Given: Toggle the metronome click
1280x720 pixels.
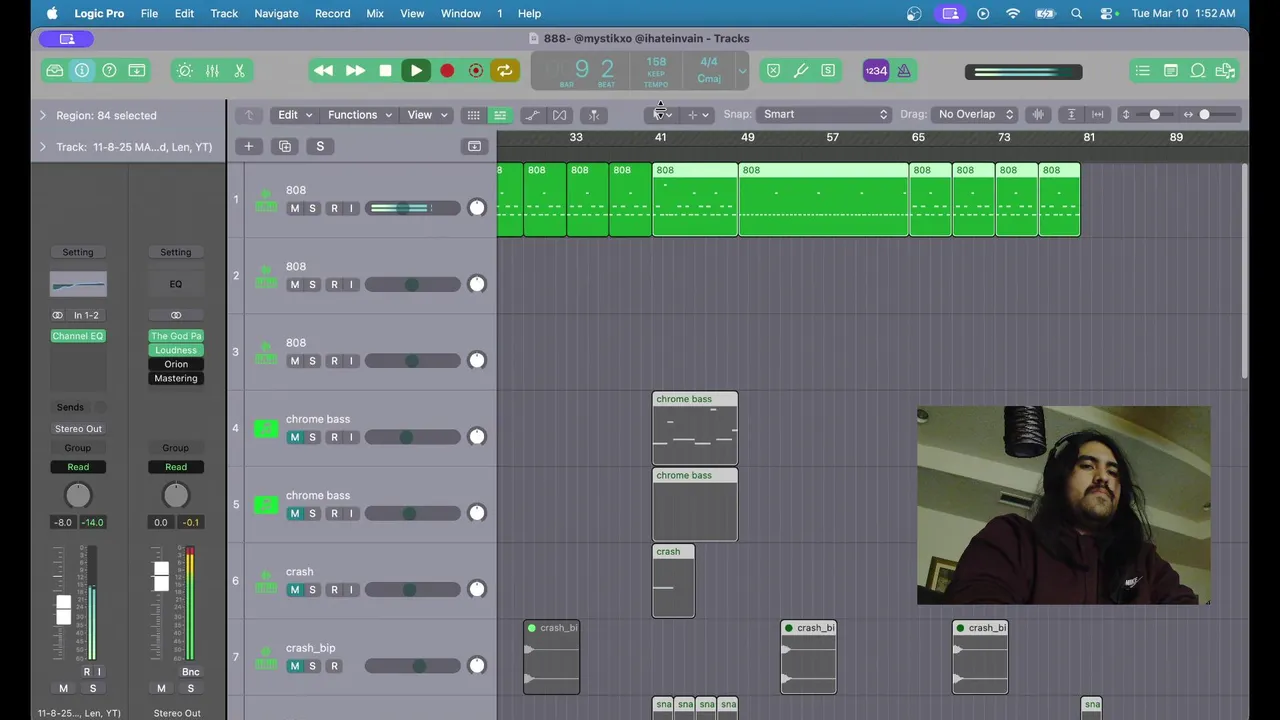Looking at the screenshot, I should coord(904,71).
